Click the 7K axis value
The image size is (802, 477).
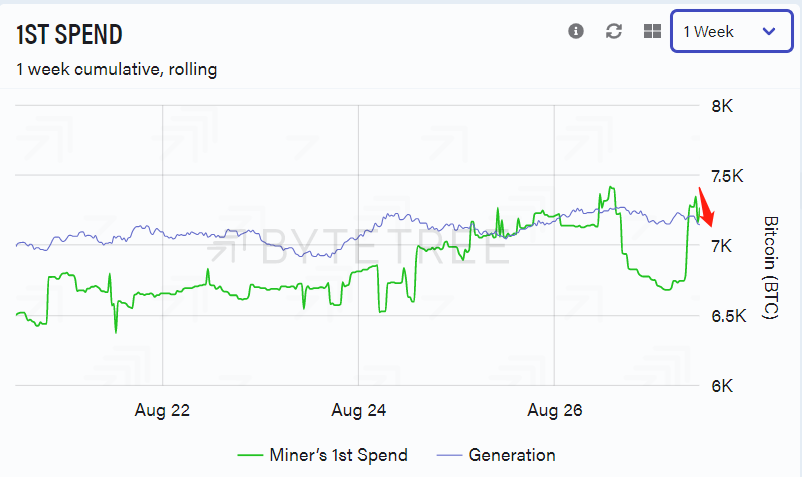tap(722, 246)
